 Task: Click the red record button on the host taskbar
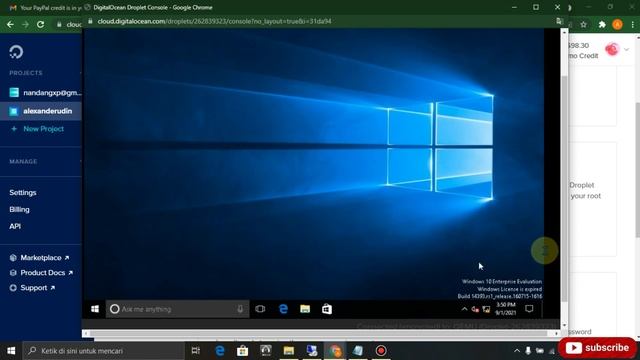click(381, 351)
